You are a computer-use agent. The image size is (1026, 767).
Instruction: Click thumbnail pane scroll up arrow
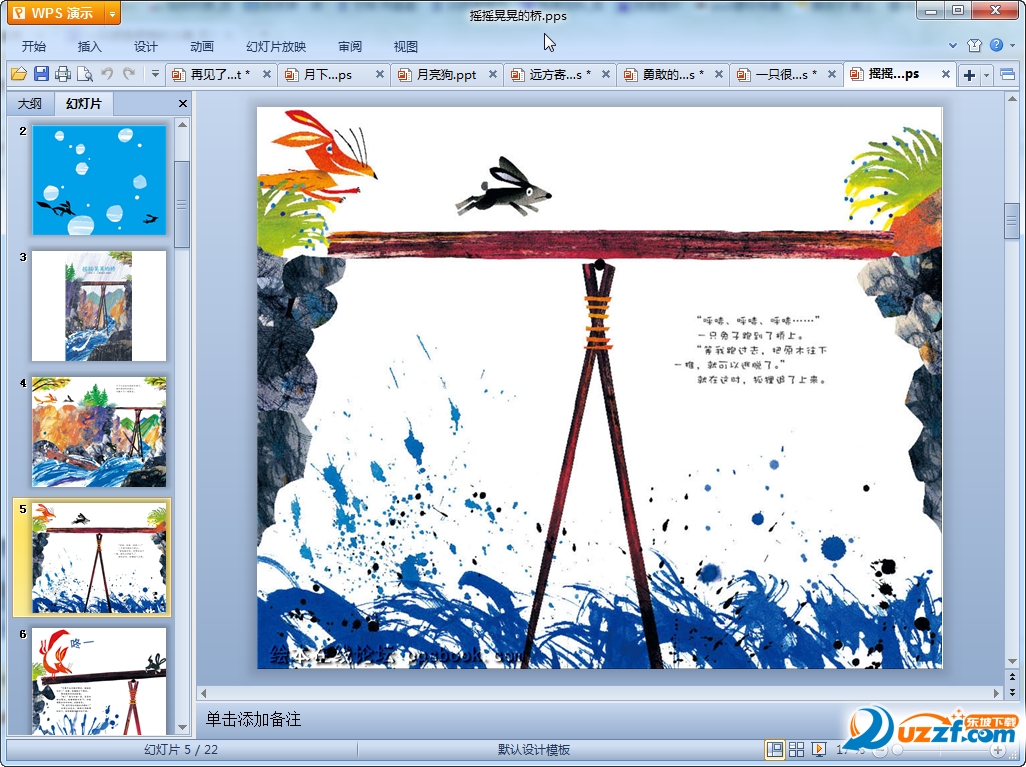coord(183,124)
